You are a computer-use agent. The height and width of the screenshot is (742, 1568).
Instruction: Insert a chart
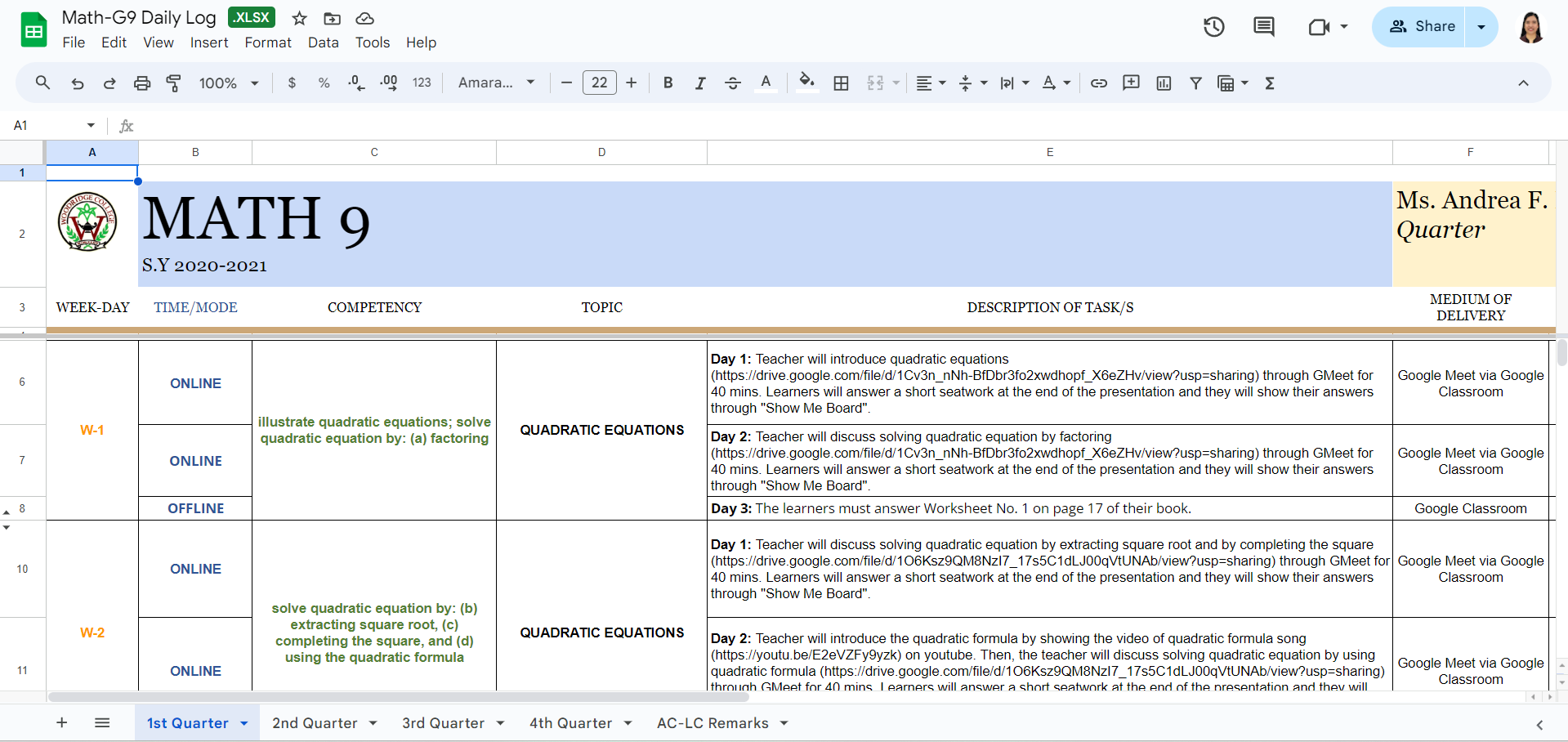coord(1164,83)
